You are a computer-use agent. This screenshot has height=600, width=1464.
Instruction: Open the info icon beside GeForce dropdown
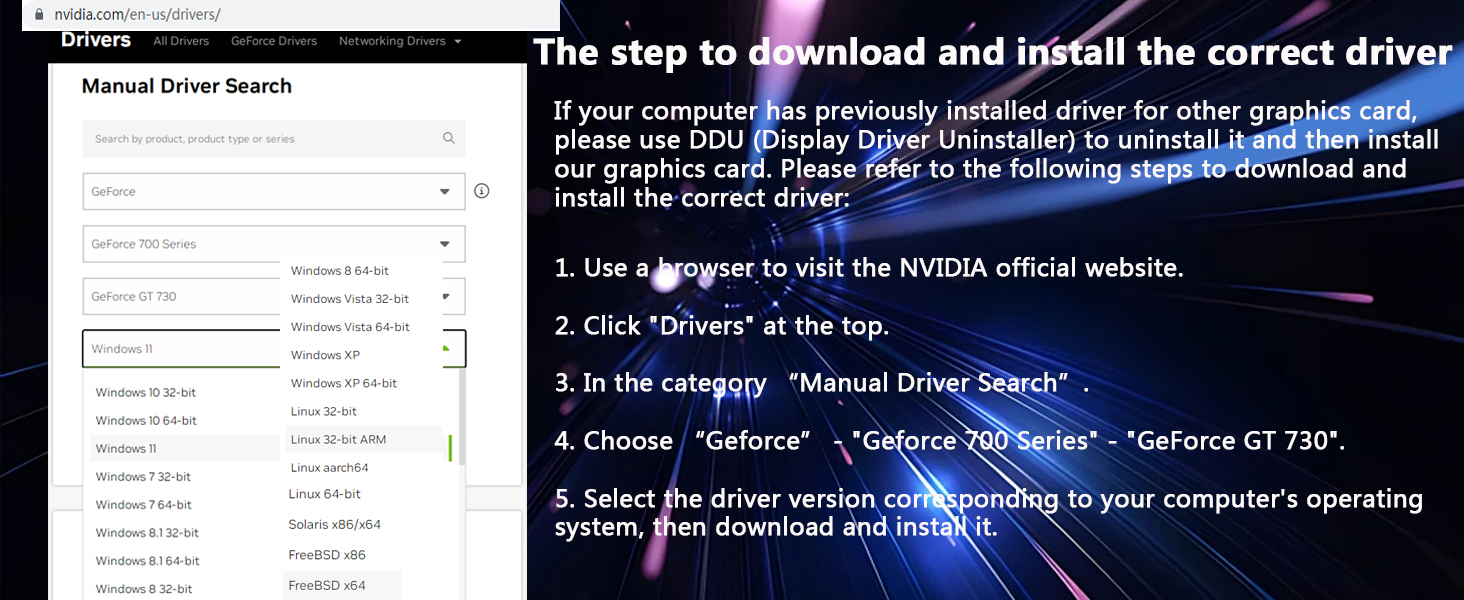[x=482, y=191]
